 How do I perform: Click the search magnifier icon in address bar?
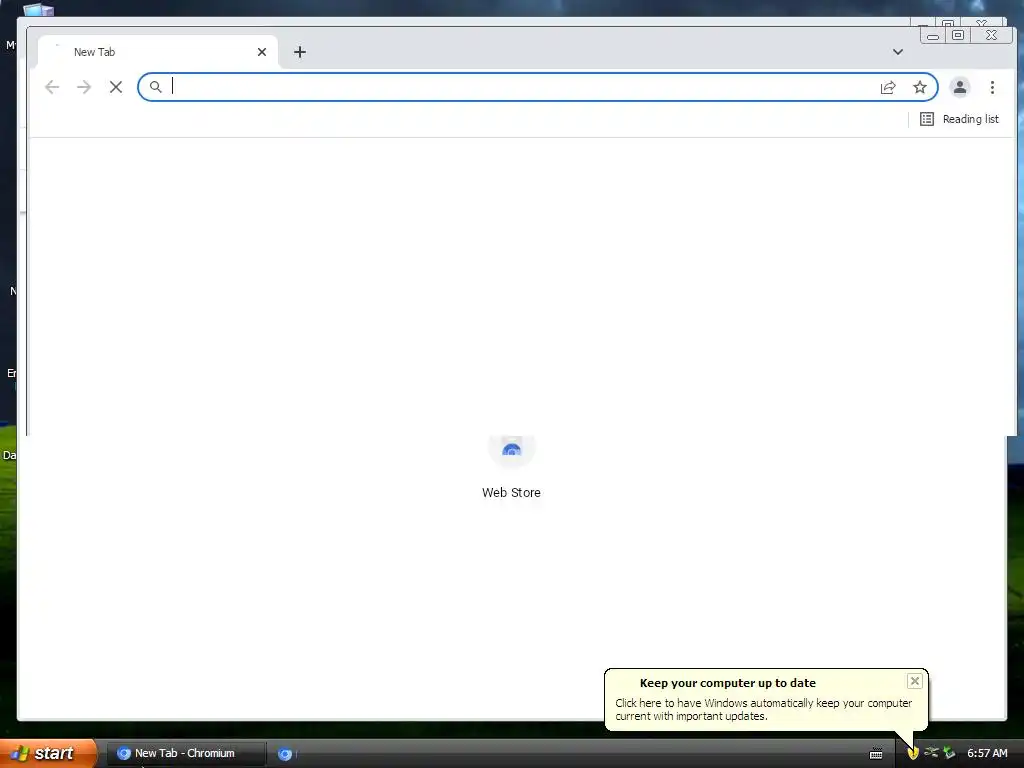coord(155,87)
